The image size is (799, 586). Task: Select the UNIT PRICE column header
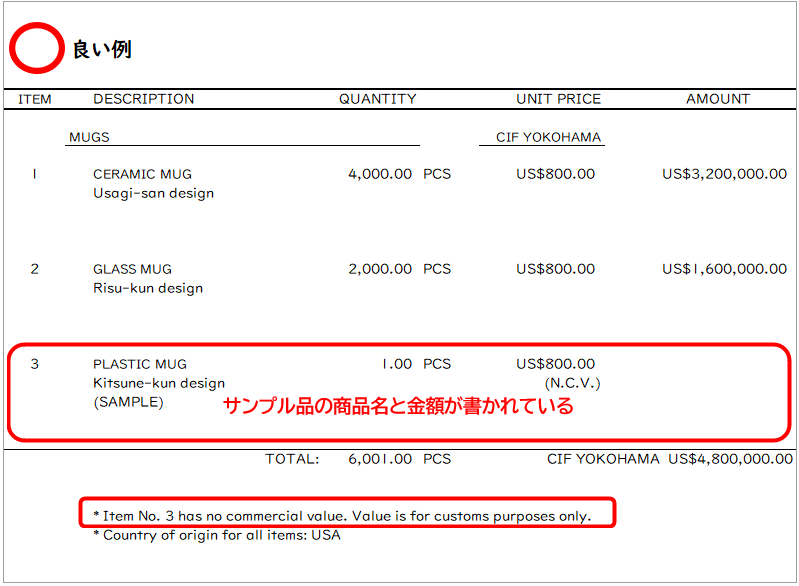point(558,99)
